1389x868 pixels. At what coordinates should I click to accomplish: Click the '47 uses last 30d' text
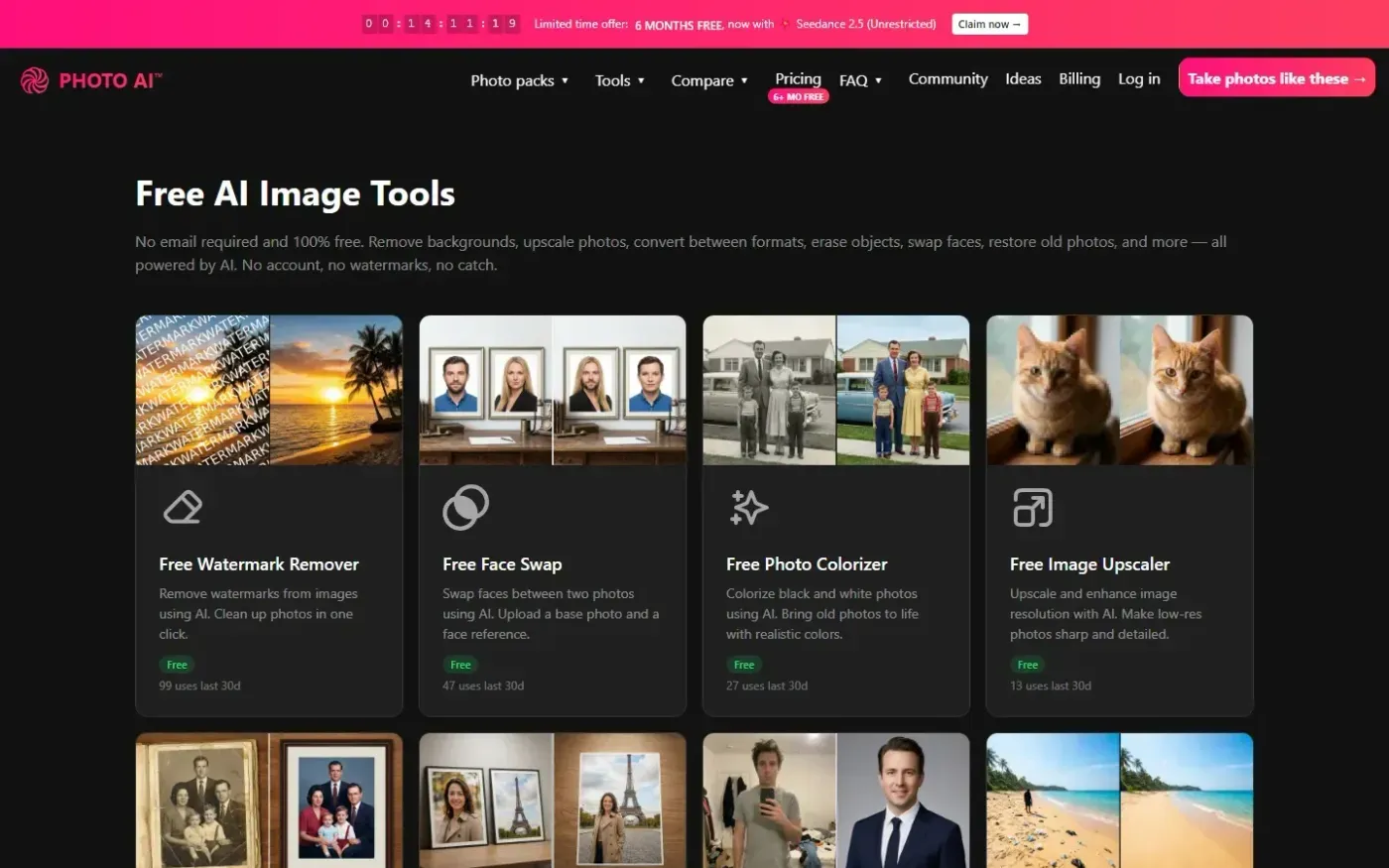click(x=483, y=685)
